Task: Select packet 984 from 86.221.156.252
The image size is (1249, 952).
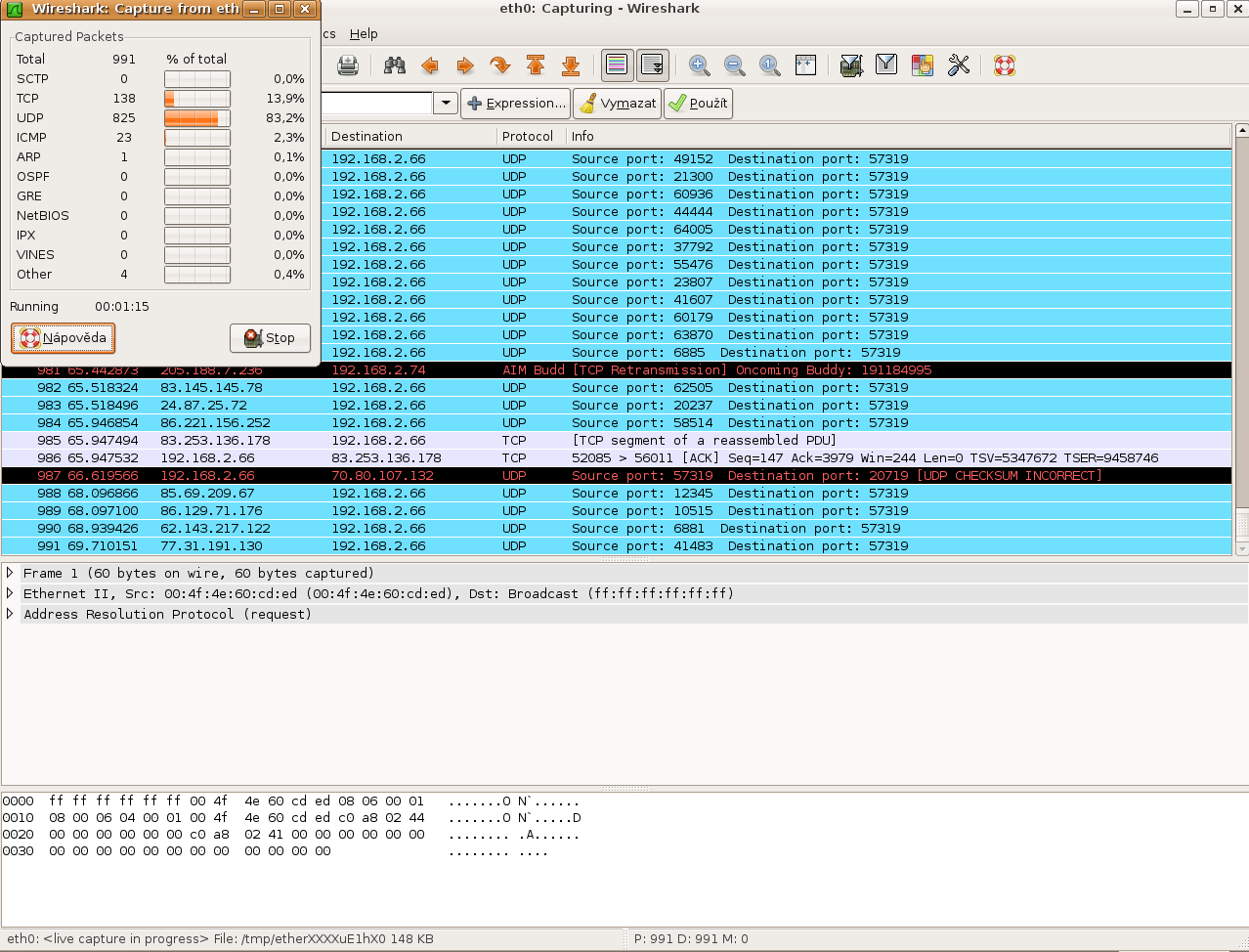Action: coord(617,423)
